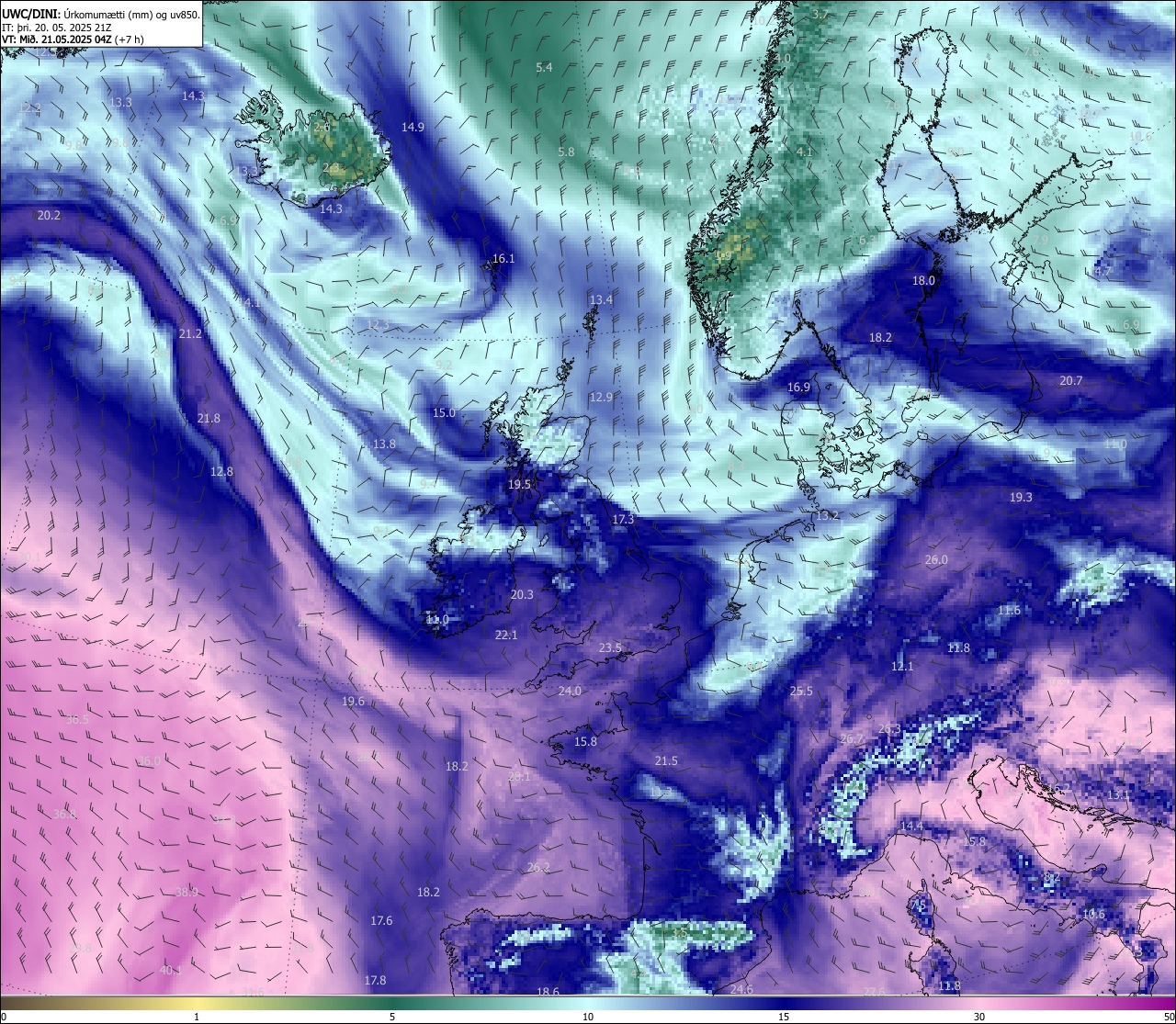Click the '21.2' value on the map
The width and height of the screenshot is (1176, 1024).
click(x=190, y=334)
